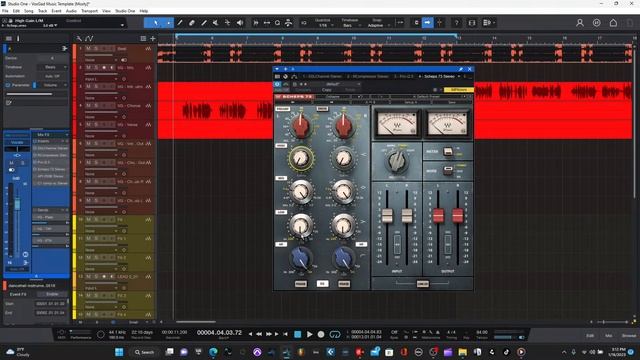
Task: Toggle the METER switch on Scheps 73
Action: pyautogui.click(x=448, y=151)
